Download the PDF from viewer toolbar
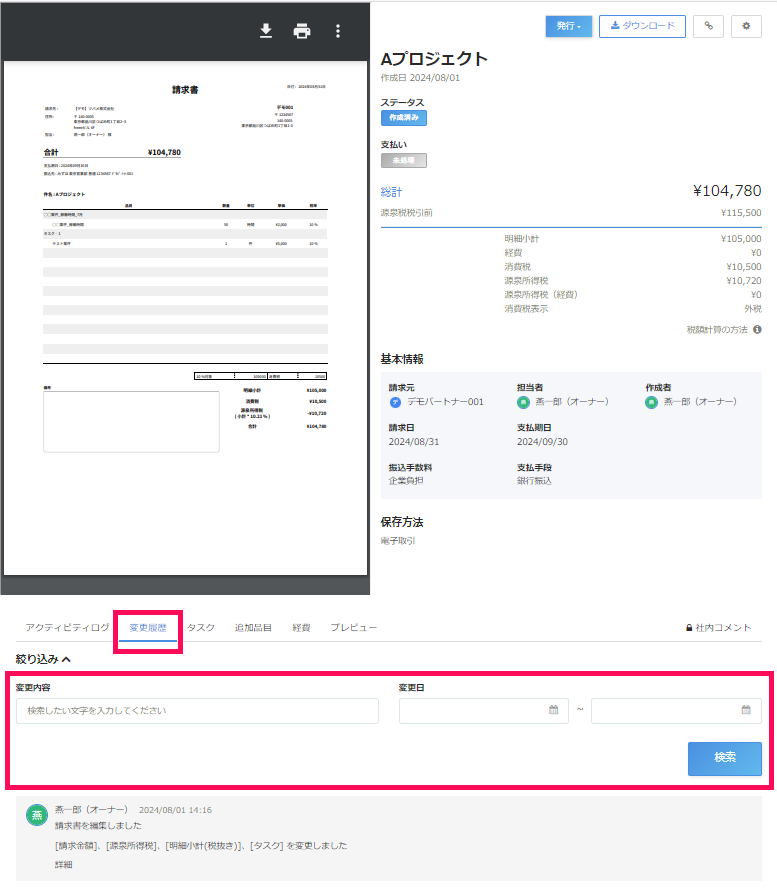Viewport: 777px width, 895px height. pyautogui.click(x=266, y=31)
